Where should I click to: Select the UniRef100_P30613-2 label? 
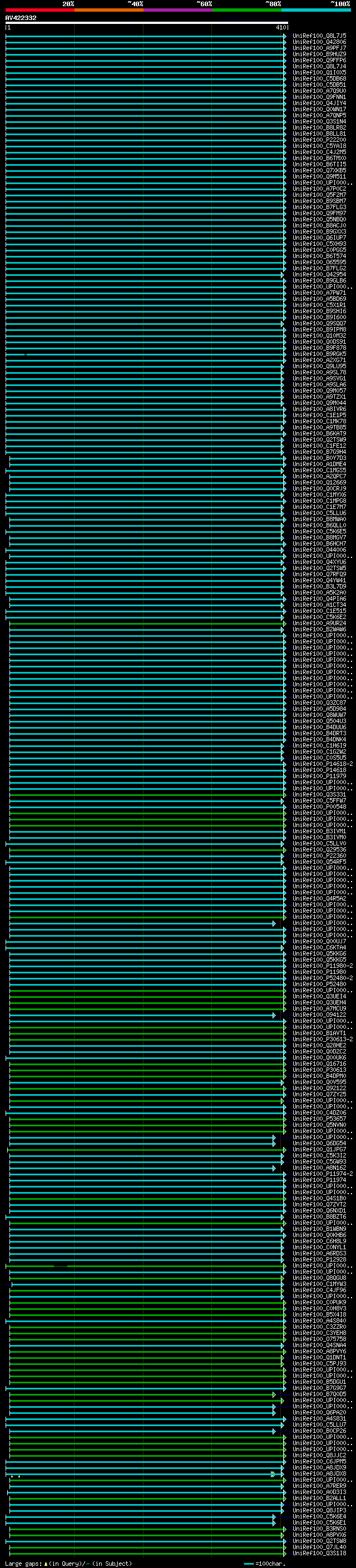click(x=323, y=1040)
